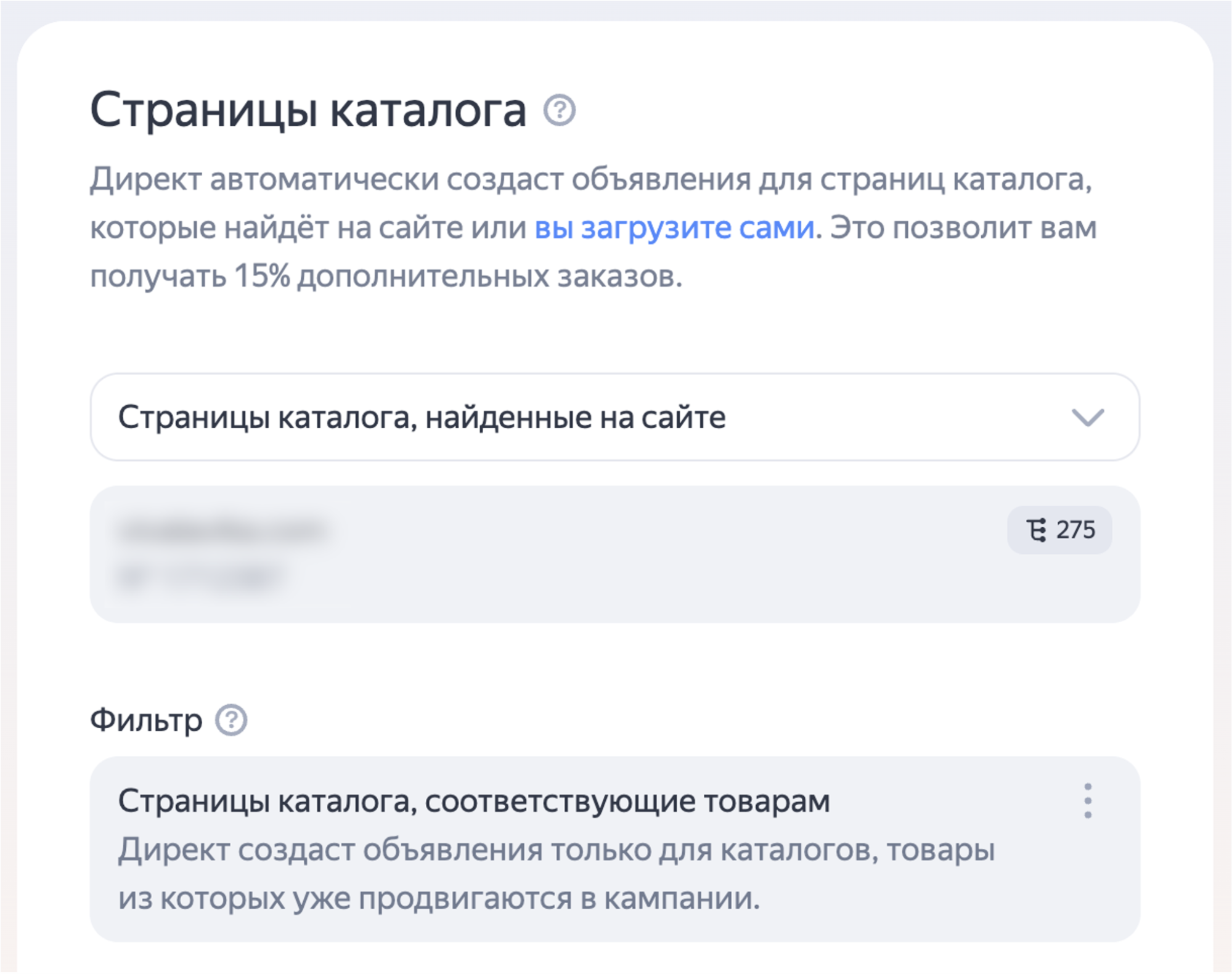Click the help icon beside 'Страницы каталога' heading
Viewport: 1232px width, 974px height.
pos(559,111)
